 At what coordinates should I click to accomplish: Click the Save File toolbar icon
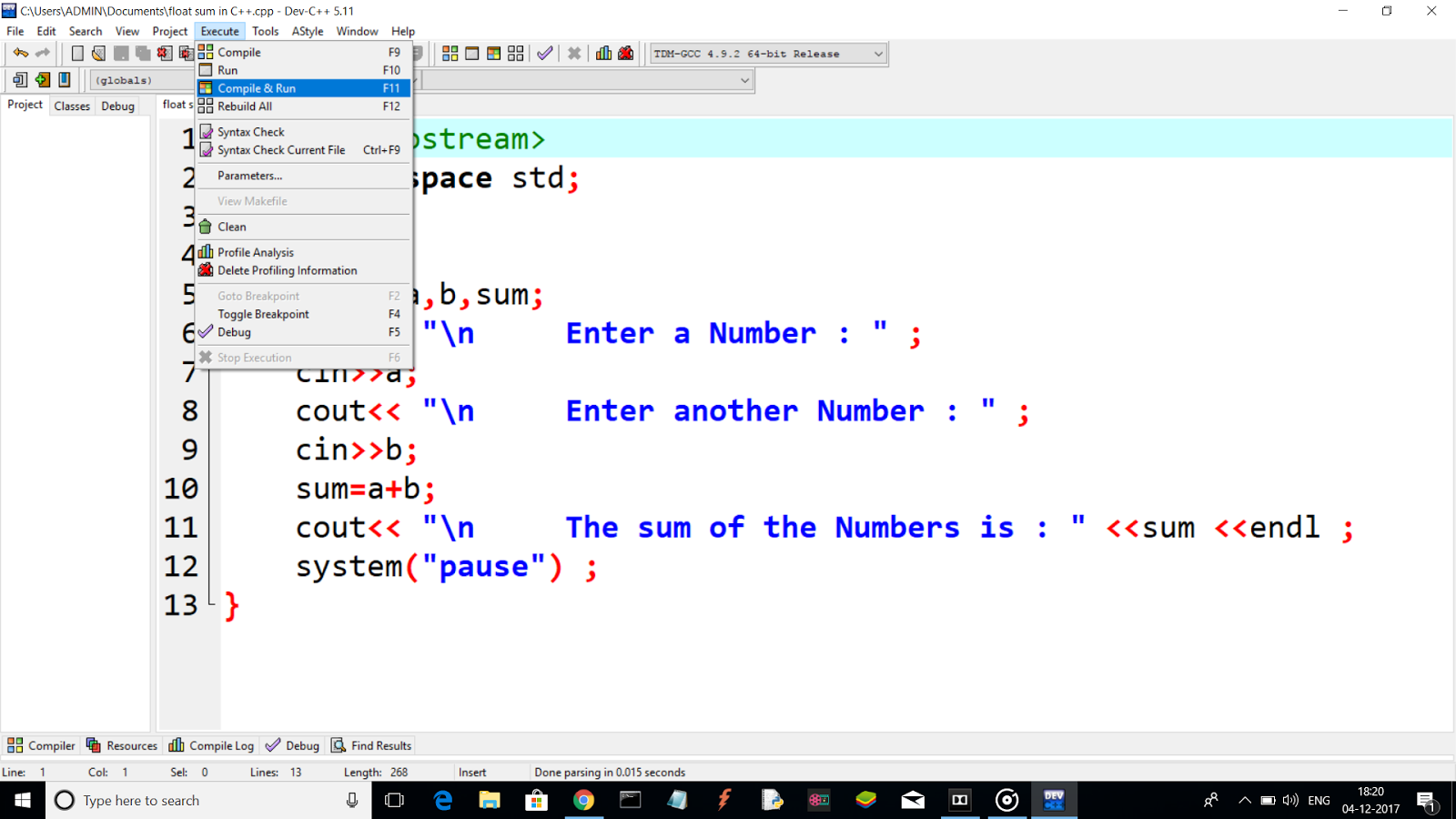pos(121,53)
